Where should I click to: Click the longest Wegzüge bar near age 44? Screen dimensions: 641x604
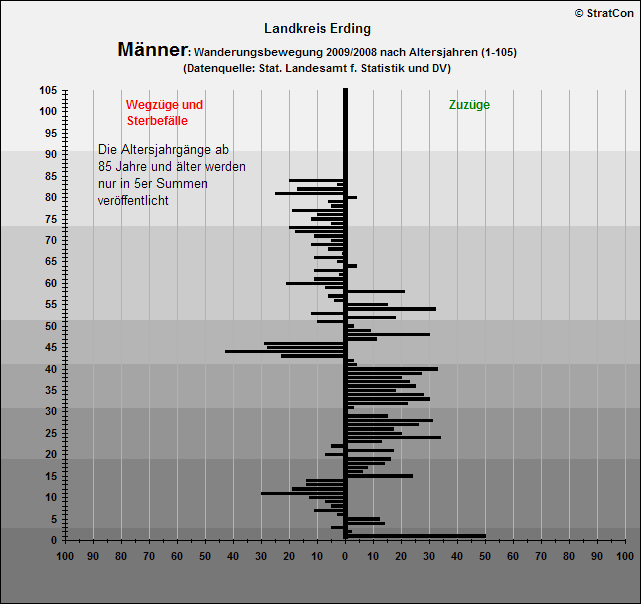point(284,351)
